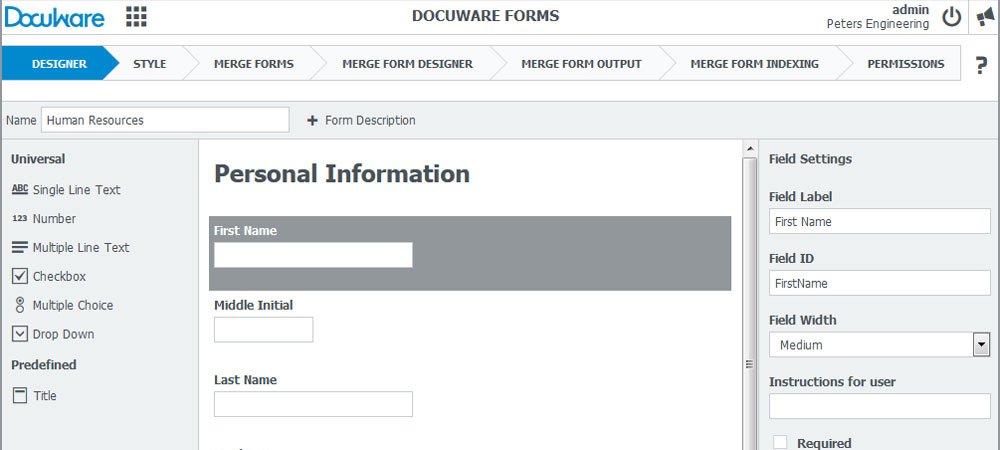1000x450 pixels.
Task: Add a Multiple Choice field
Action: pyautogui.click(x=62, y=305)
